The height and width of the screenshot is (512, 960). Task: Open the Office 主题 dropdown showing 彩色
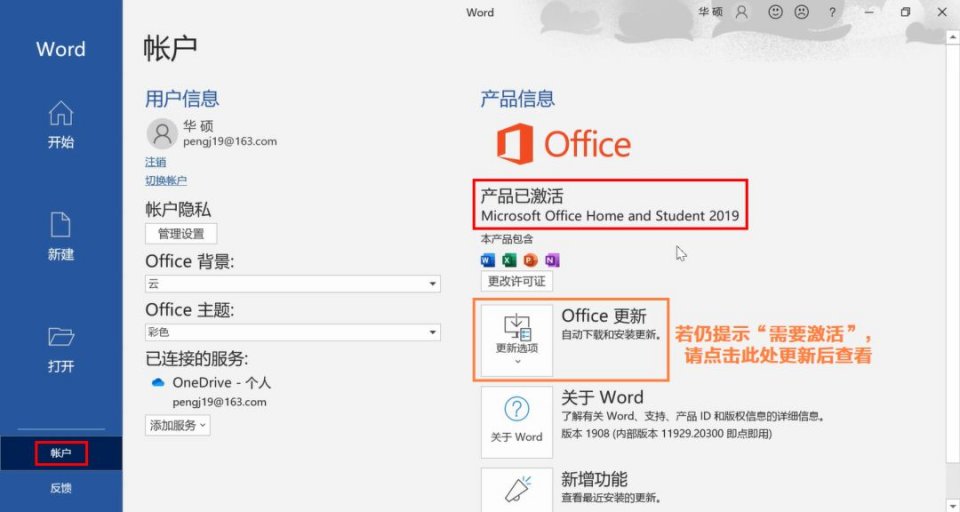click(293, 332)
